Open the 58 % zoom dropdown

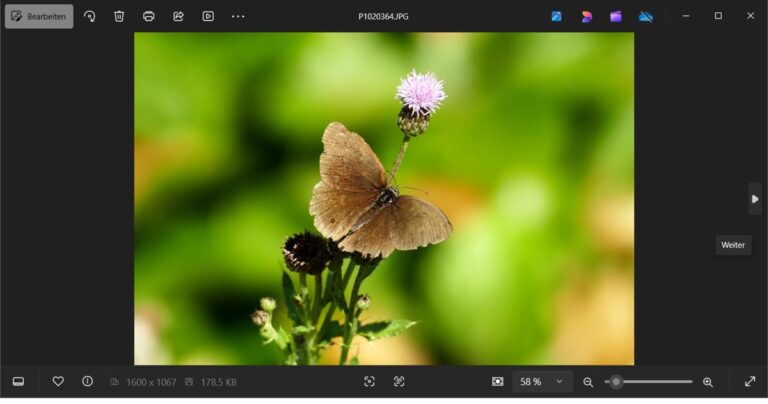[x=543, y=381]
